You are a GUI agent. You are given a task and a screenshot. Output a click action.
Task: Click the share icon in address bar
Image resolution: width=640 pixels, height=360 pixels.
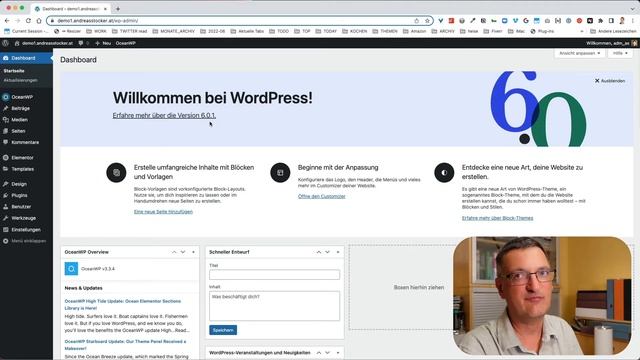point(416,20)
